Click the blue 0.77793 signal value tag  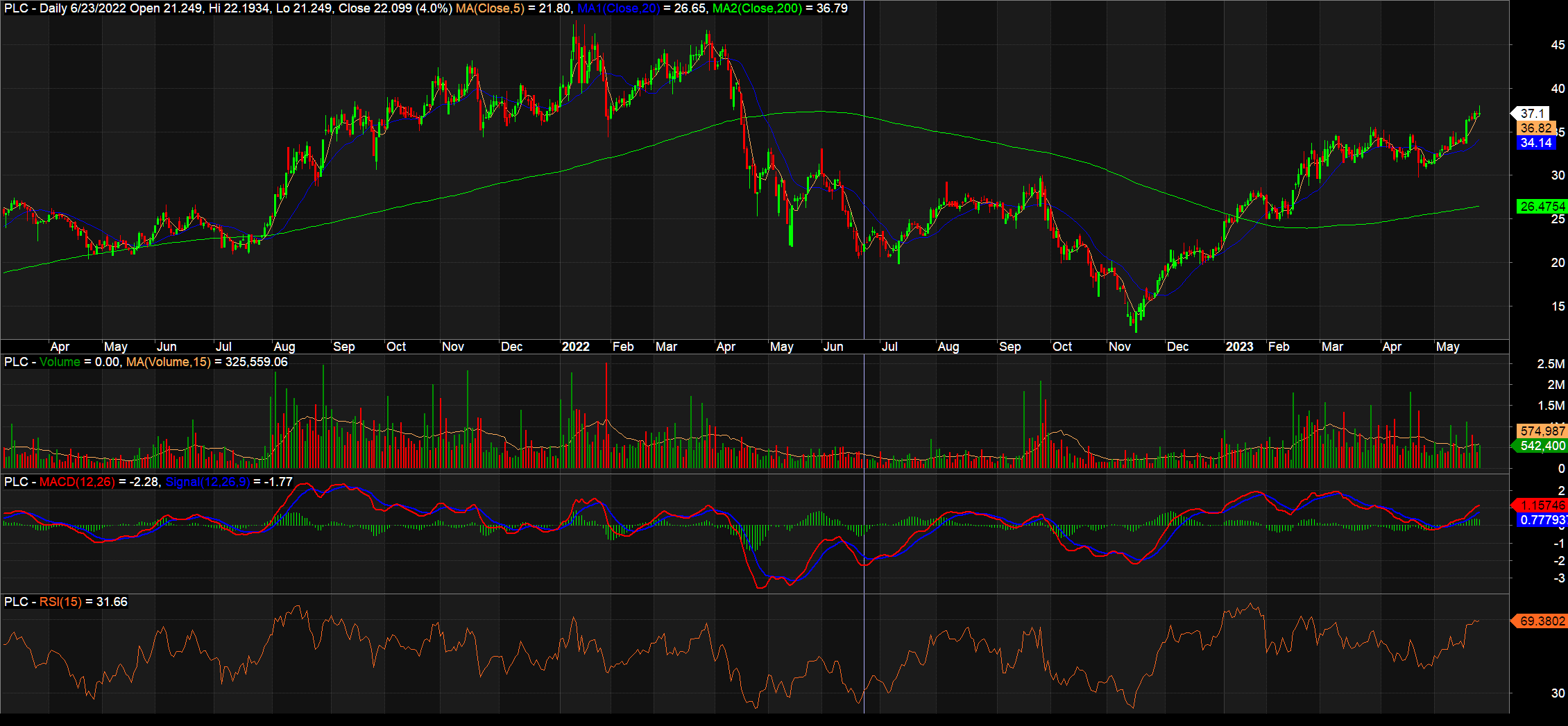[x=1542, y=520]
